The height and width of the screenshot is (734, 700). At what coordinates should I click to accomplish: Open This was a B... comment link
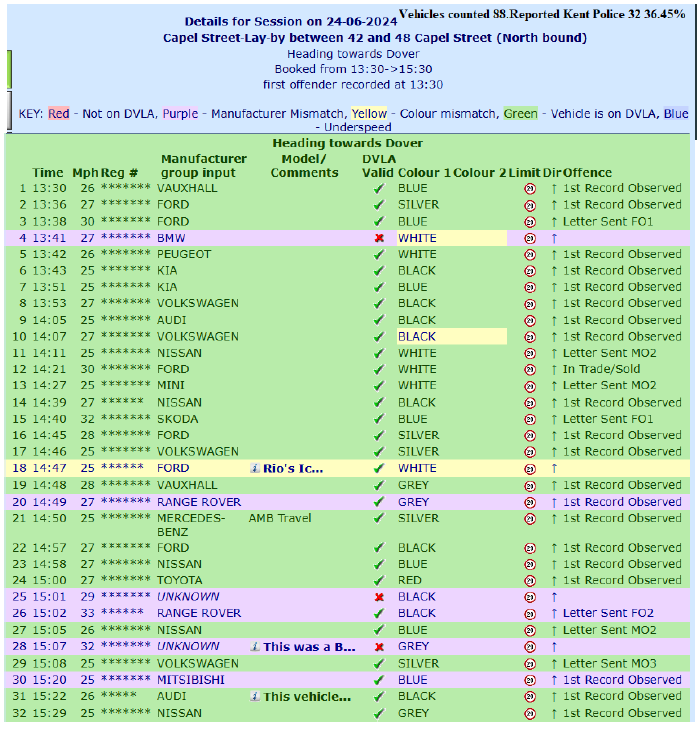pos(309,646)
